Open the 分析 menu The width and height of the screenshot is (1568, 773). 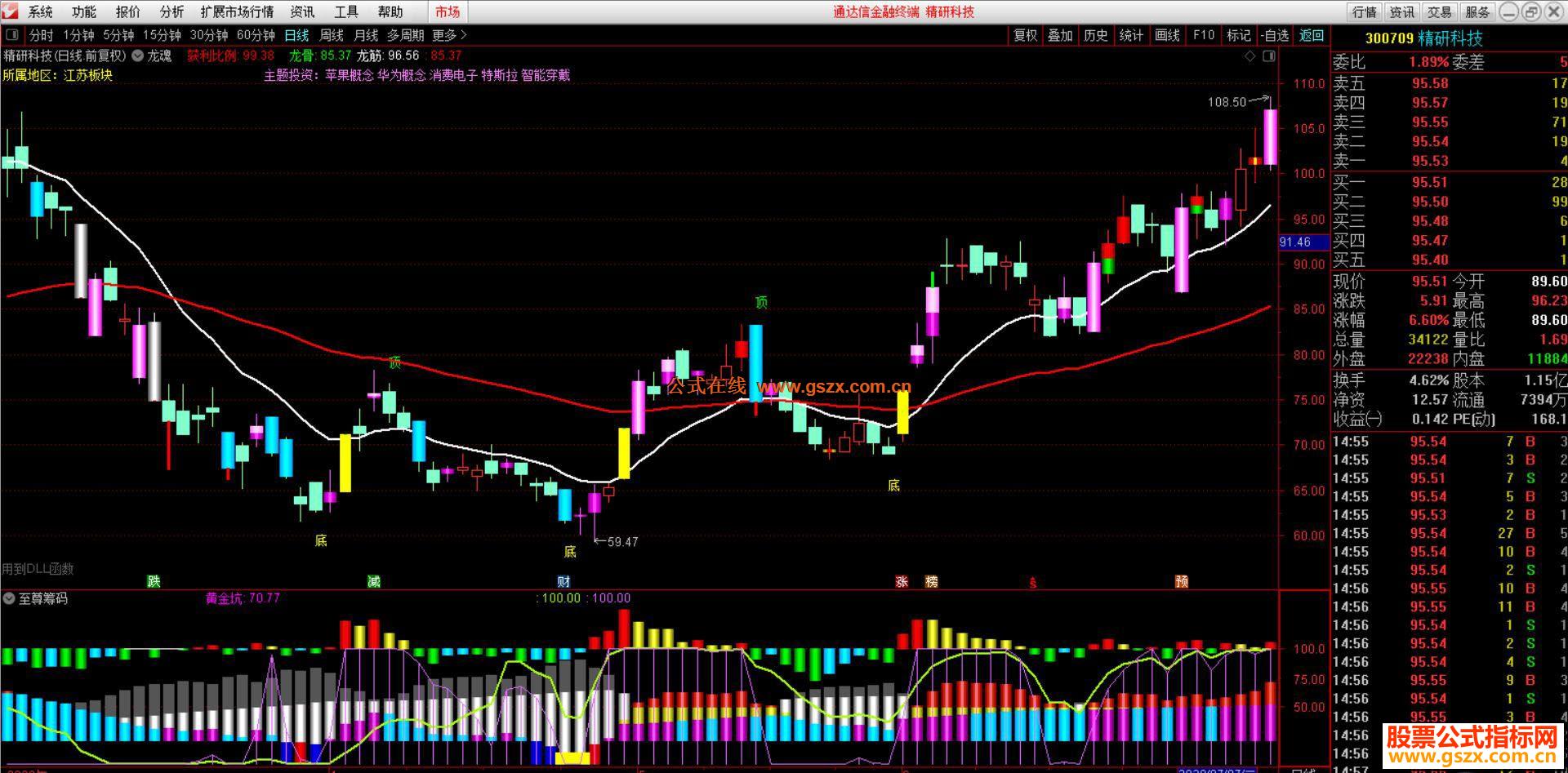click(x=171, y=12)
